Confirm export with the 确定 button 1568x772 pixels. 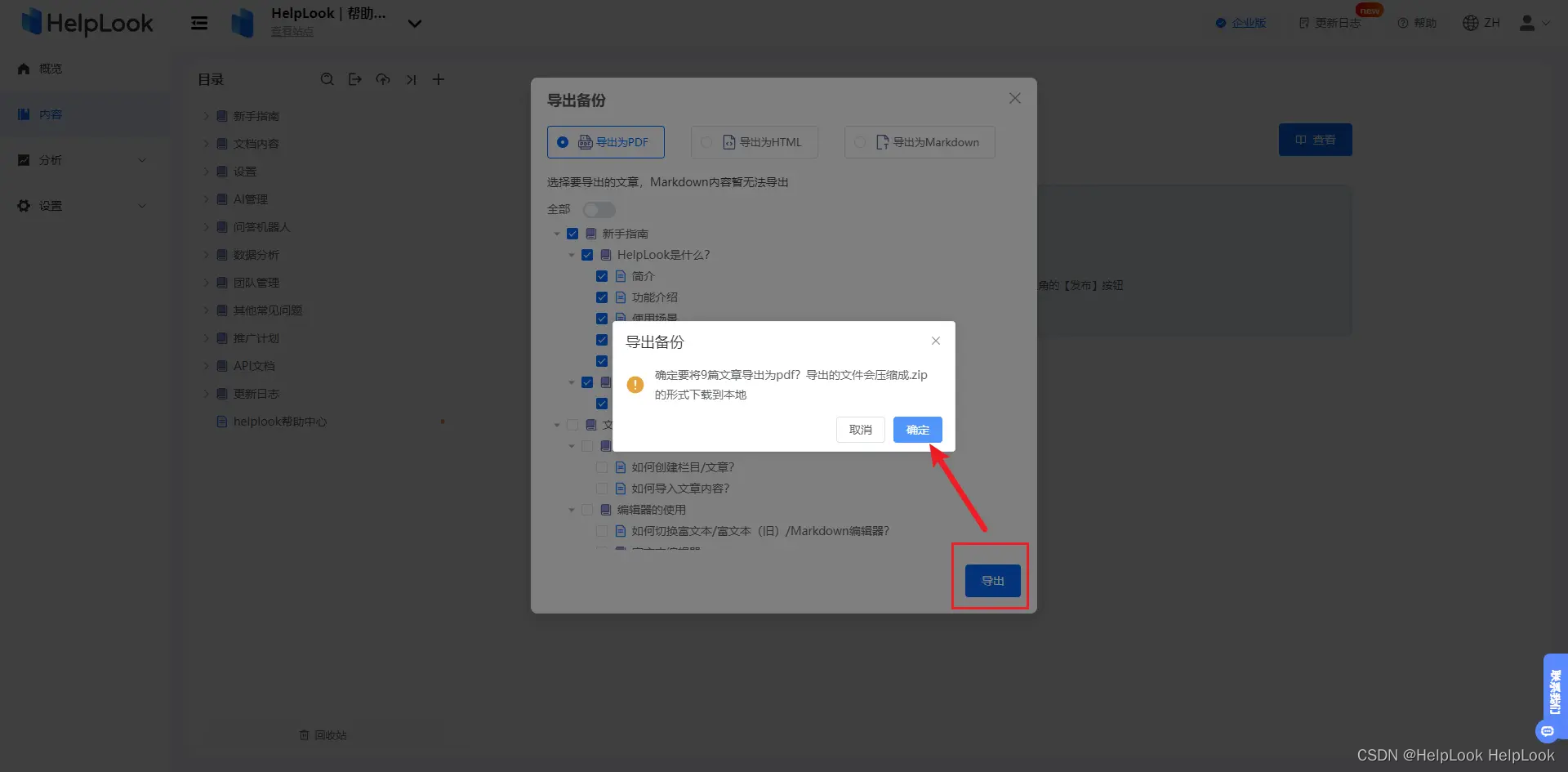(918, 430)
